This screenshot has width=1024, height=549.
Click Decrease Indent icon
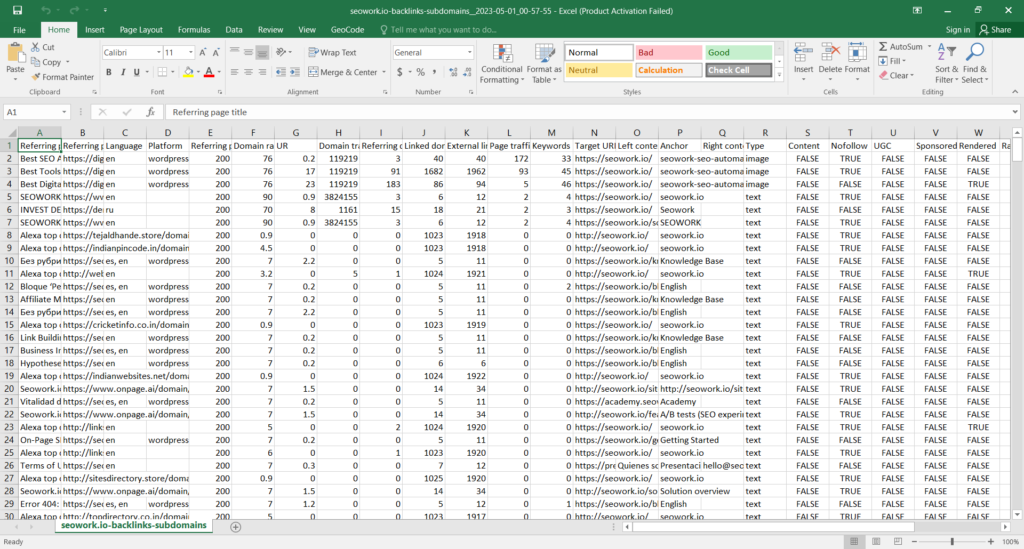pos(281,72)
